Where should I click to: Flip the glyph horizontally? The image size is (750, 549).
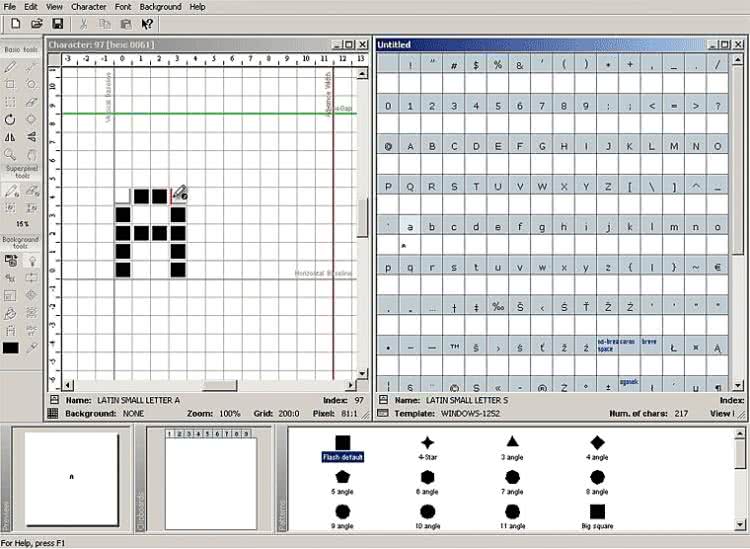10,137
